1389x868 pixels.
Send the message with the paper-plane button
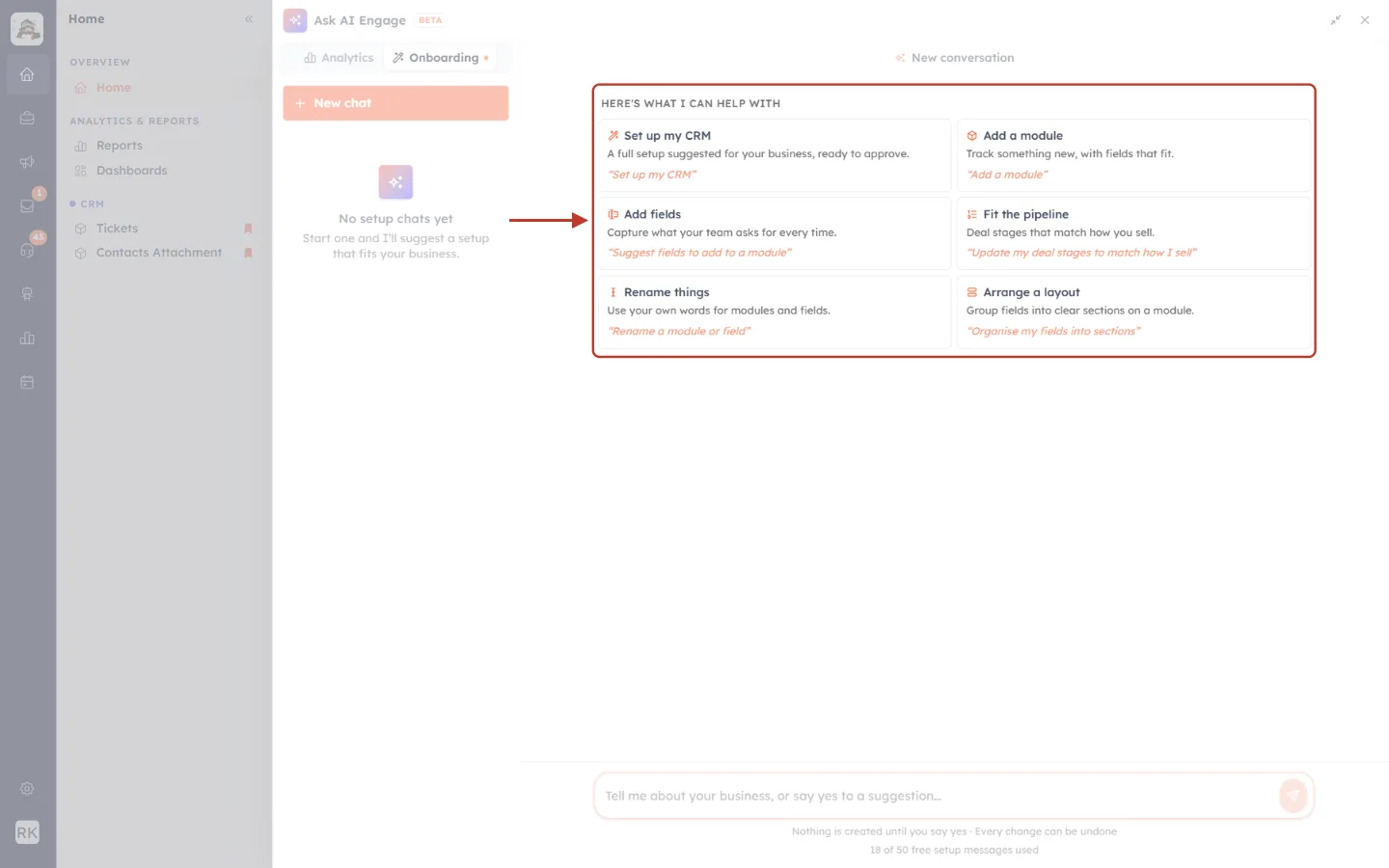(x=1293, y=796)
